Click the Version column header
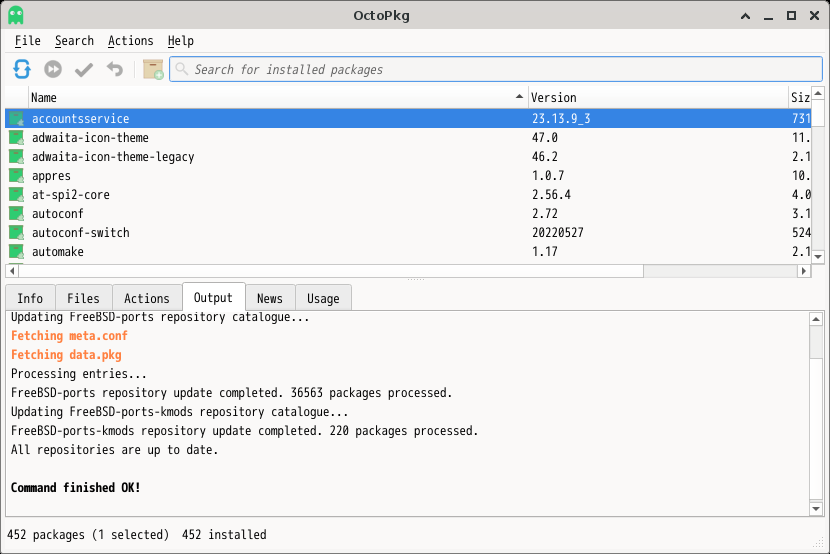This screenshot has height=554, width=830. (655, 98)
